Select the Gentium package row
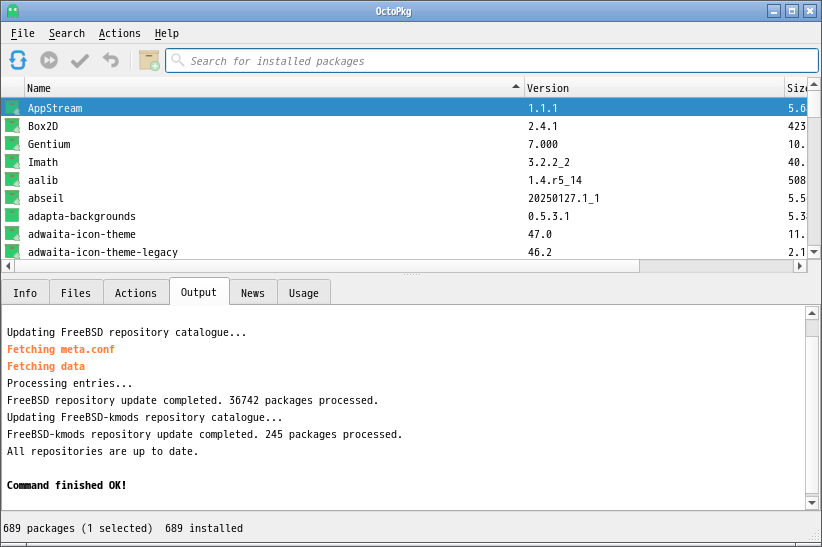 [404, 144]
